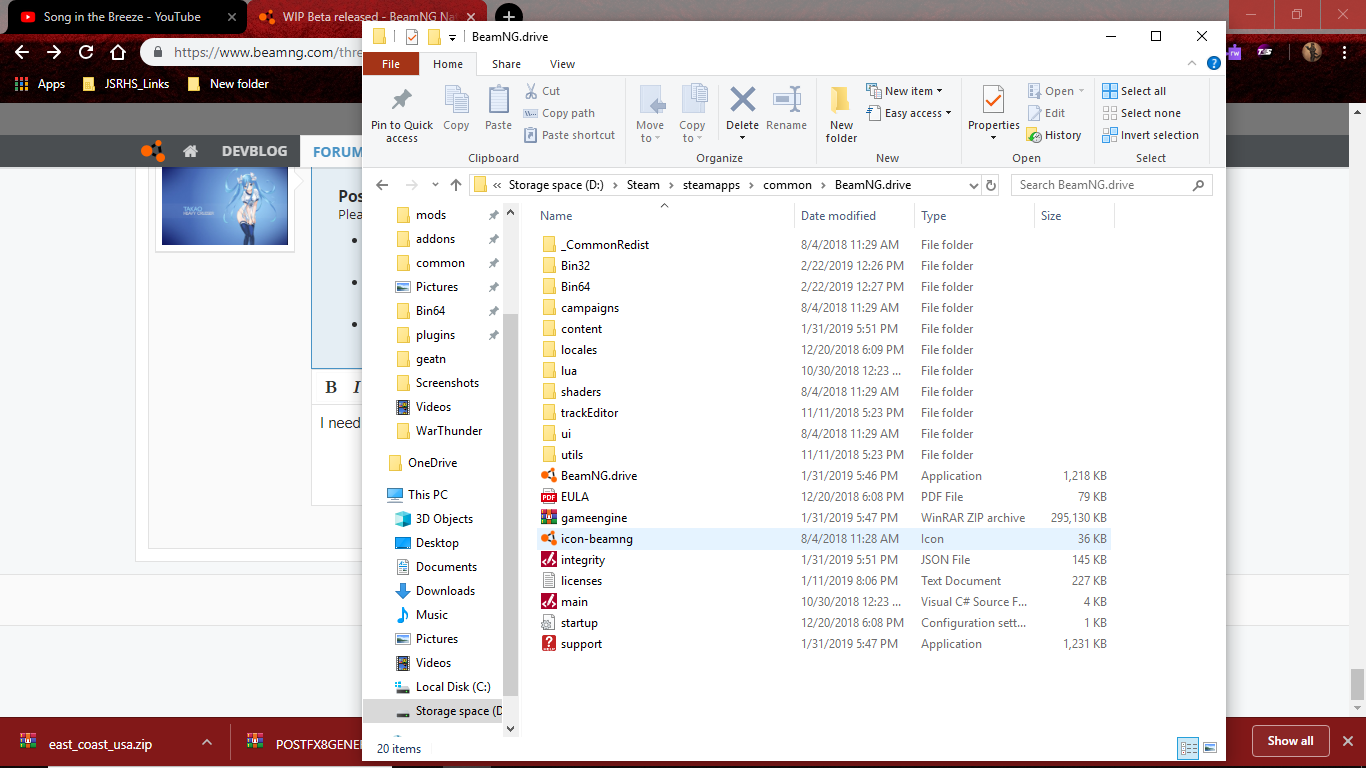Click the Chrome home button
This screenshot has height=768, width=1366.
(x=118, y=52)
